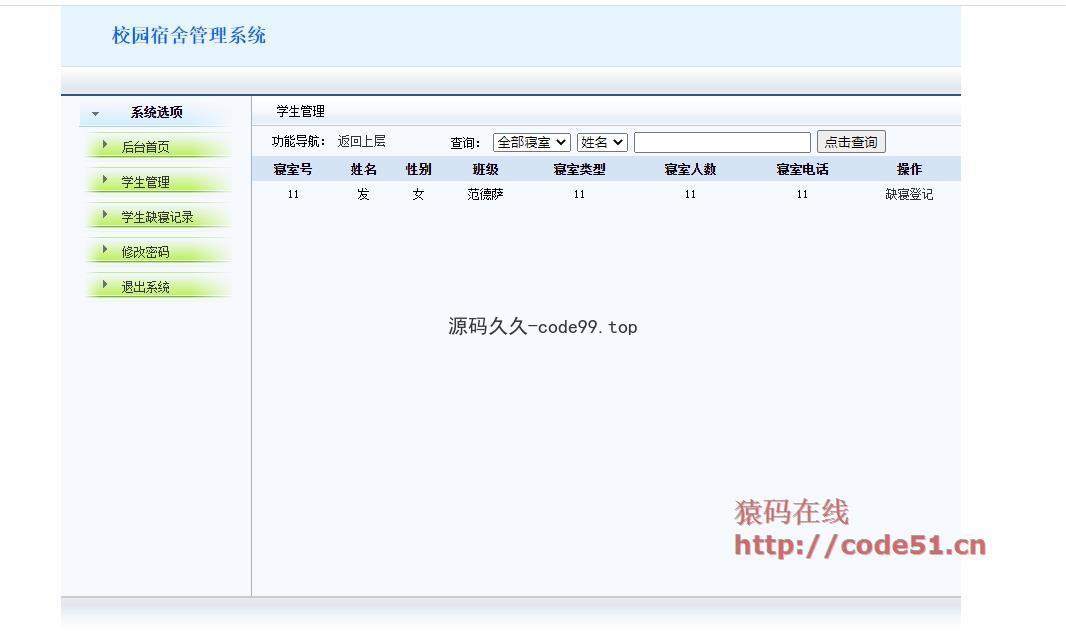The image size is (1066, 633).
Task: Select the 范德萨 class cell
Action: (485, 195)
